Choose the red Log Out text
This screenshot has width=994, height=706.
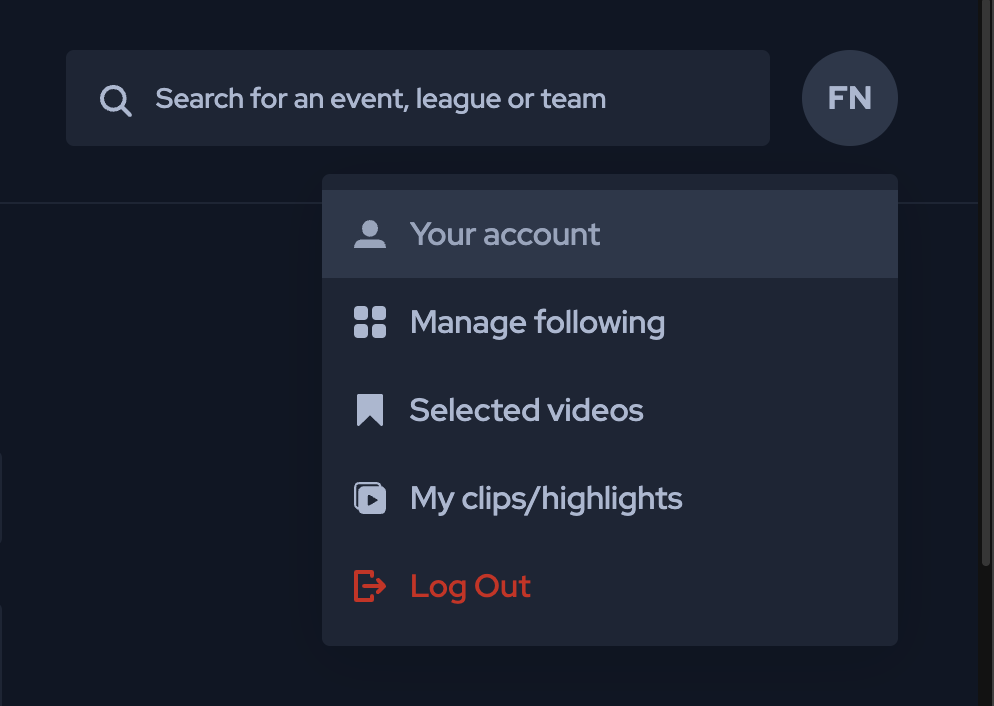[470, 586]
